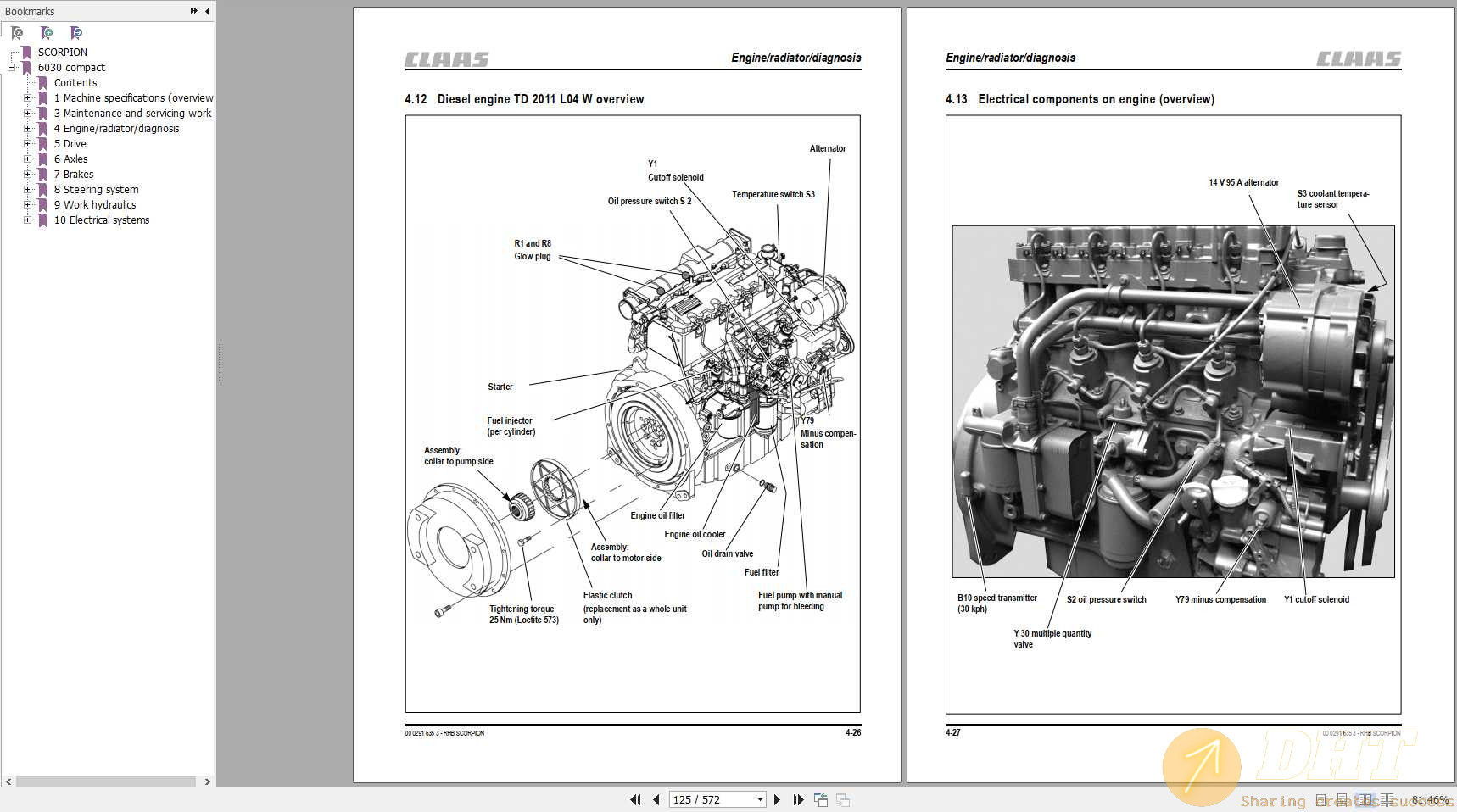The width and height of the screenshot is (1457, 812).
Task: Select the 9 Work hydraulics bookmark
Action: [95, 205]
